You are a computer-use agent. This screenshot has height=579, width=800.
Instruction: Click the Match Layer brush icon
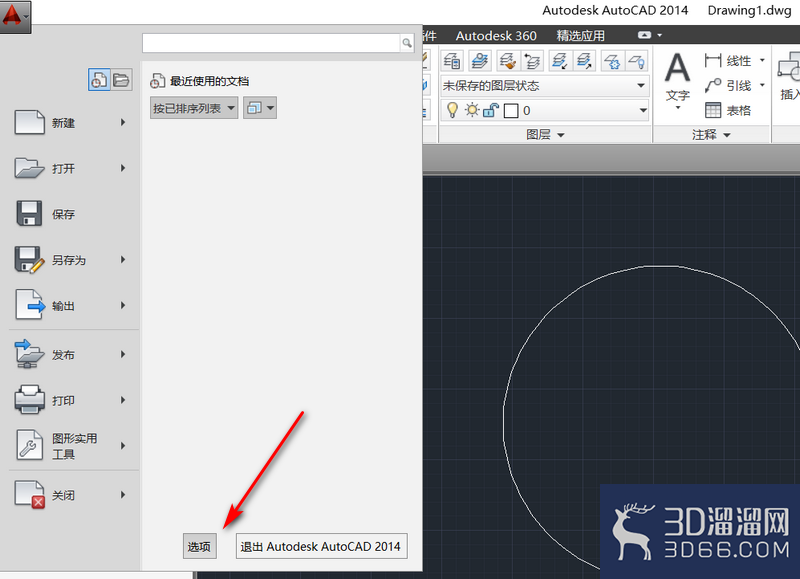[x=507, y=61]
